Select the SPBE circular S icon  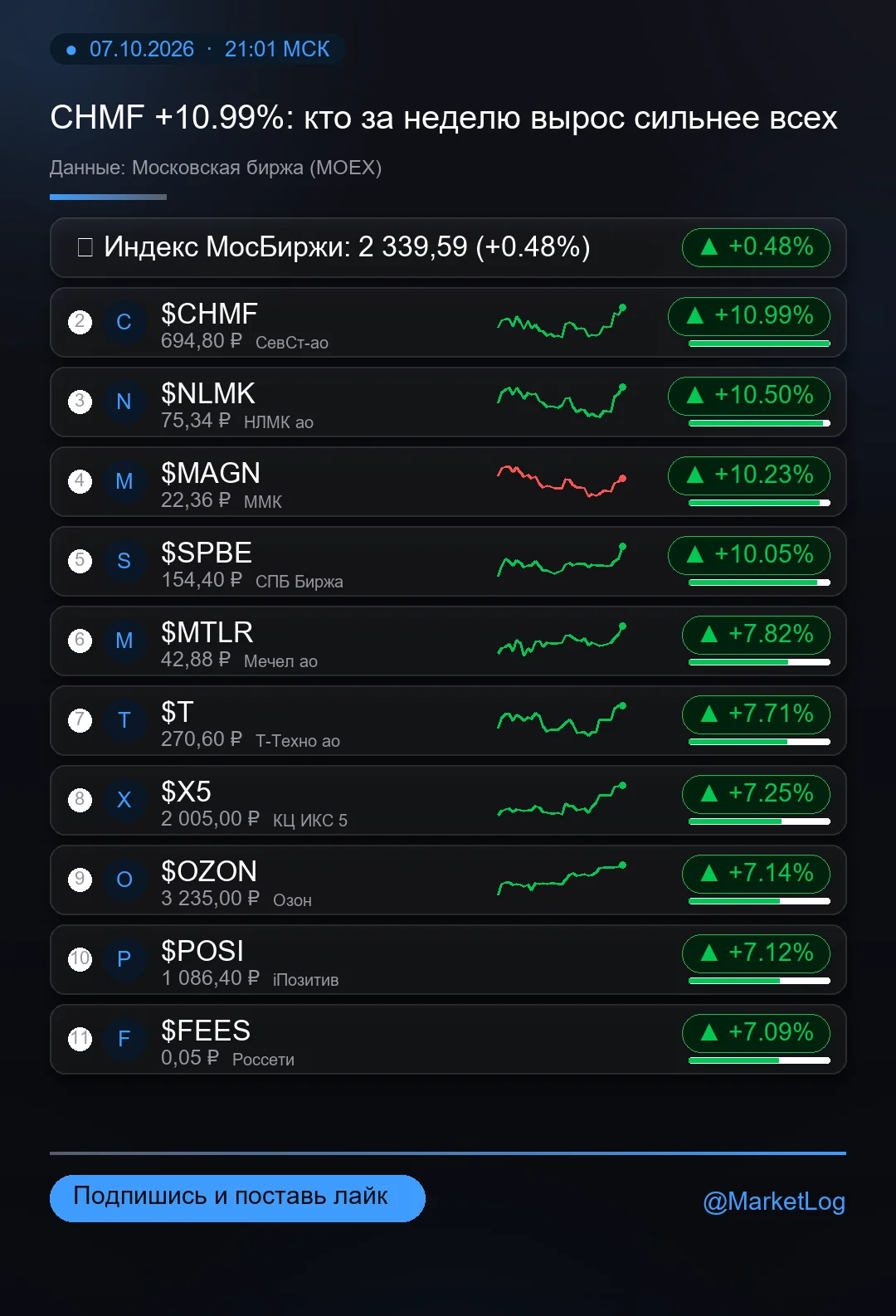click(124, 561)
